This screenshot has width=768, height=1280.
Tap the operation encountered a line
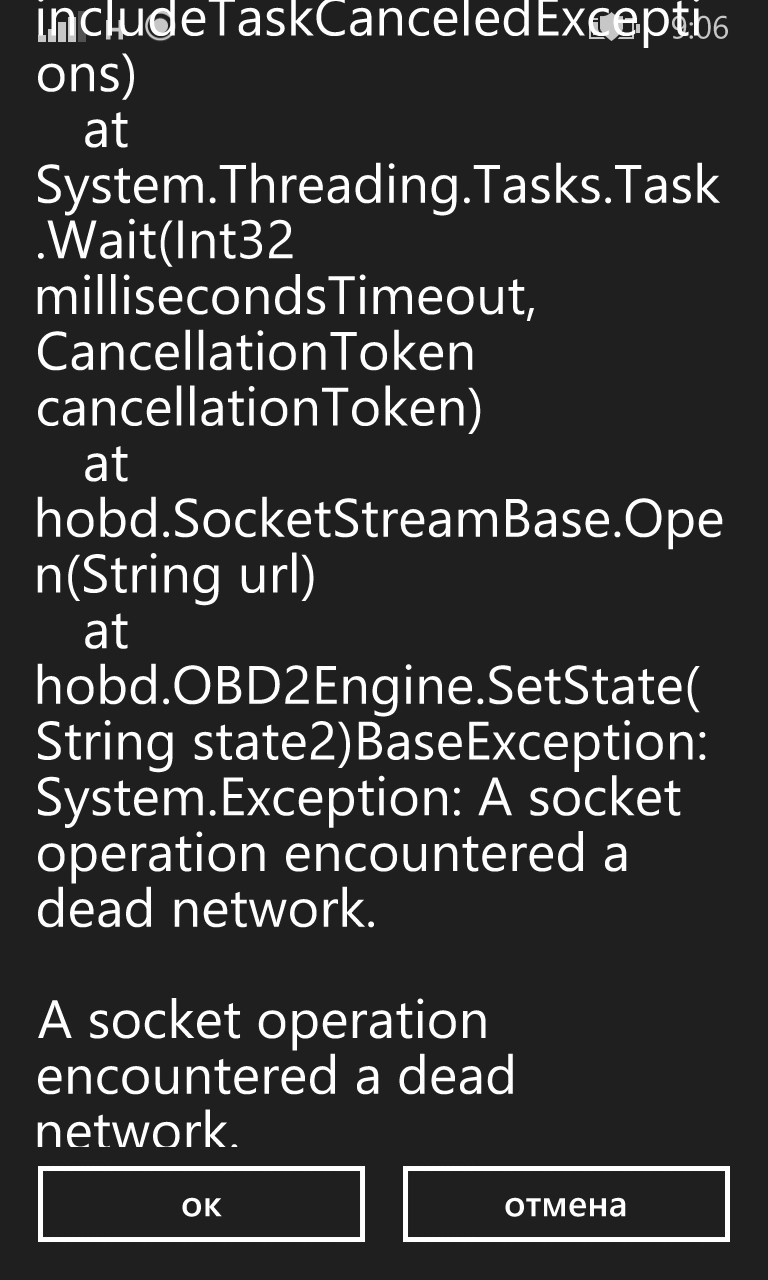click(x=333, y=854)
